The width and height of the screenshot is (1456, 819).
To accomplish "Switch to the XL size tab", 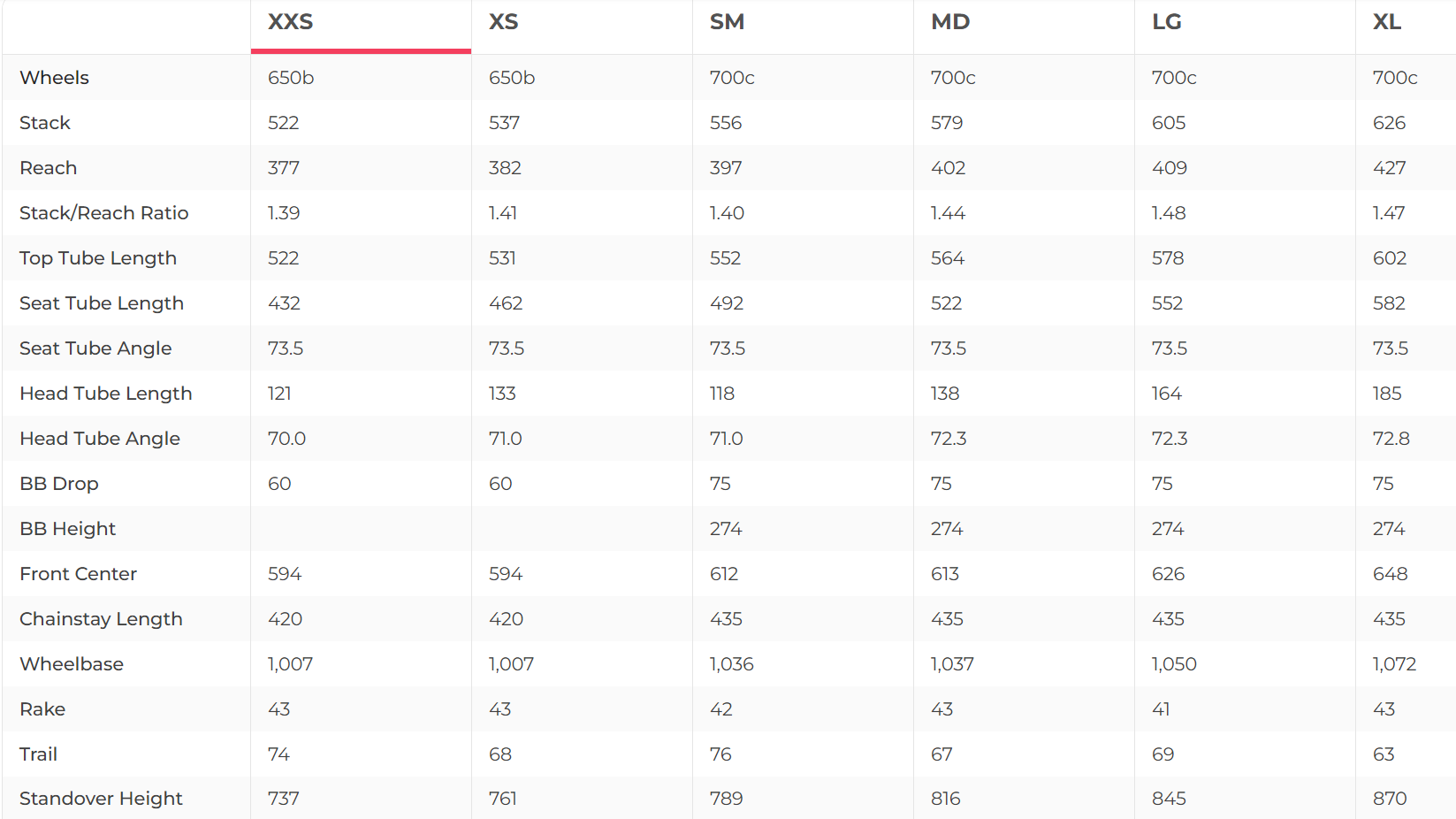I will (1387, 22).
